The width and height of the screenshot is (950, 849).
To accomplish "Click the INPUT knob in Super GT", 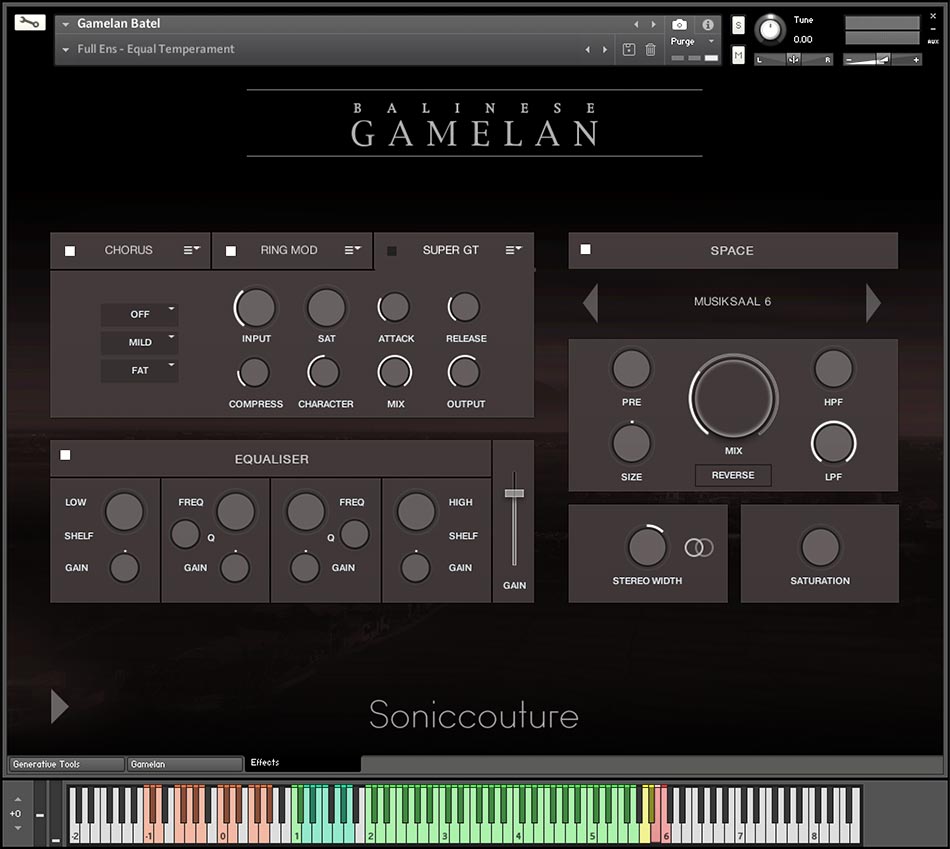I will [256, 308].
